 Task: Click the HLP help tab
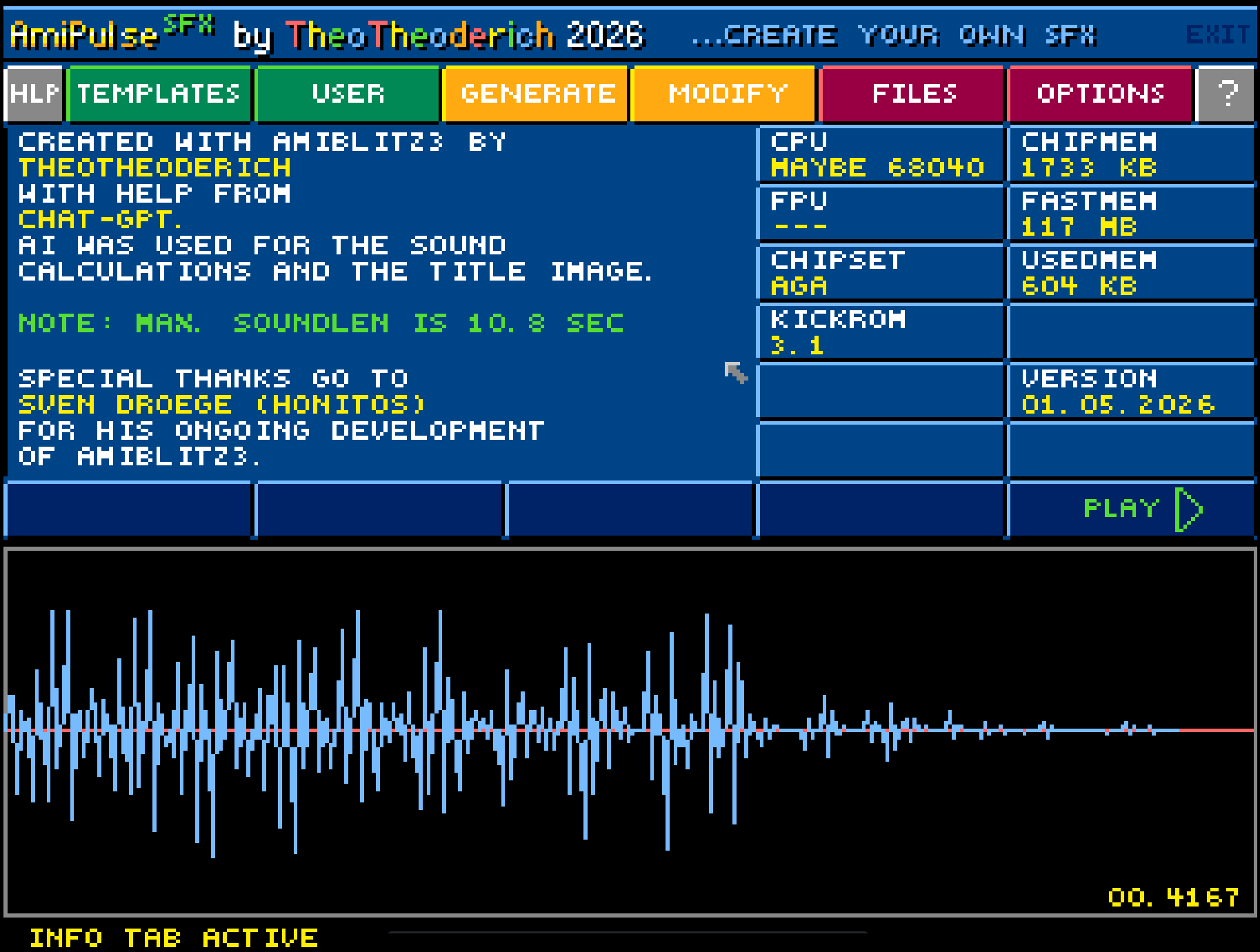[34, 94]
